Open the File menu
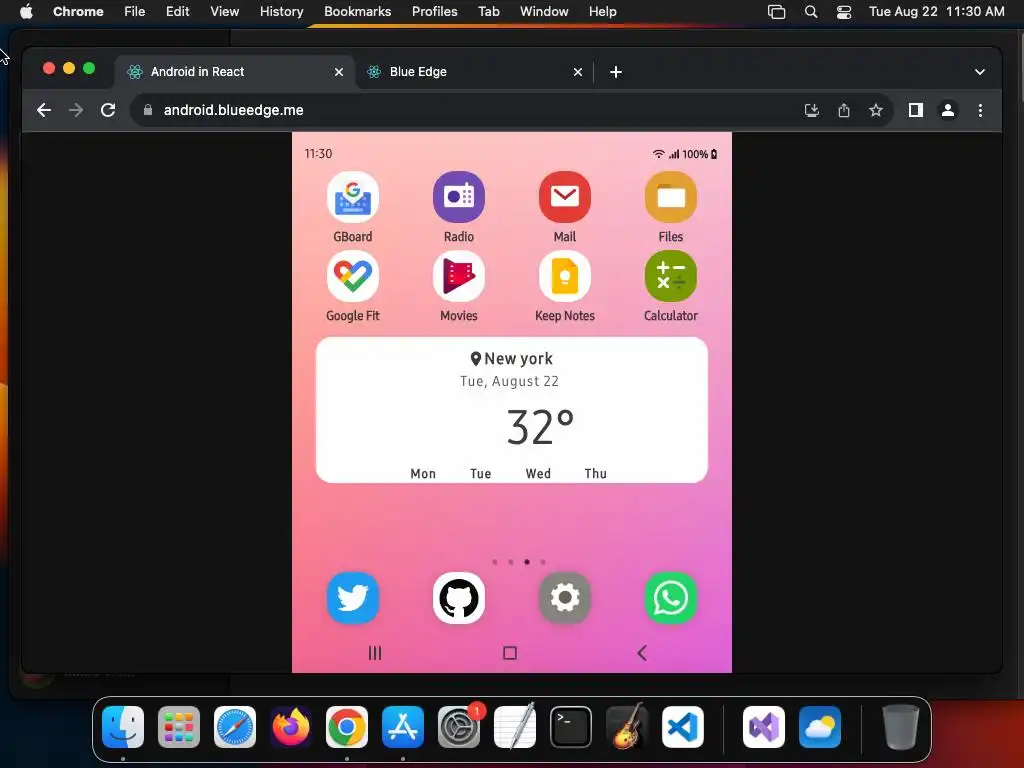The image size is (1024, 768). (135, 12)
